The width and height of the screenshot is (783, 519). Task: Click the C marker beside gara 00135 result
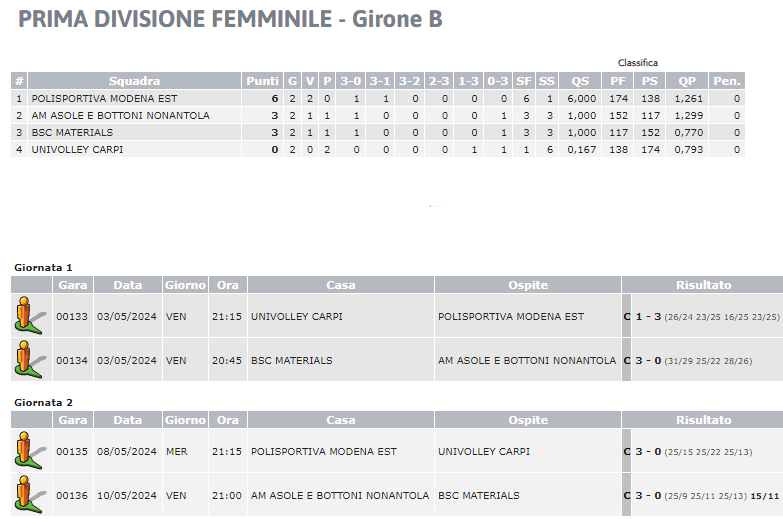tap(627, 452)
